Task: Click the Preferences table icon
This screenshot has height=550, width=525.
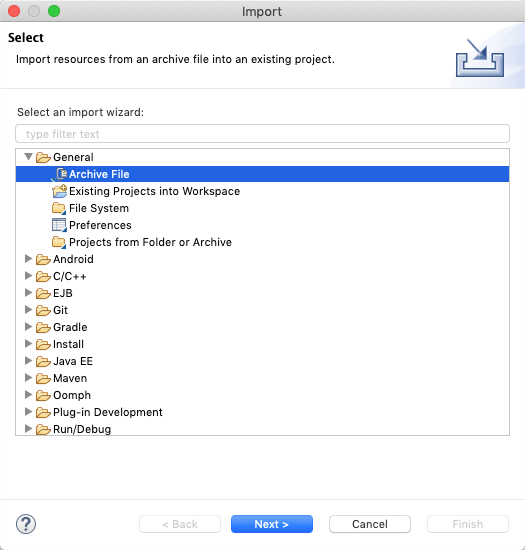Action: pyautogui.click(x=59, y=225)
